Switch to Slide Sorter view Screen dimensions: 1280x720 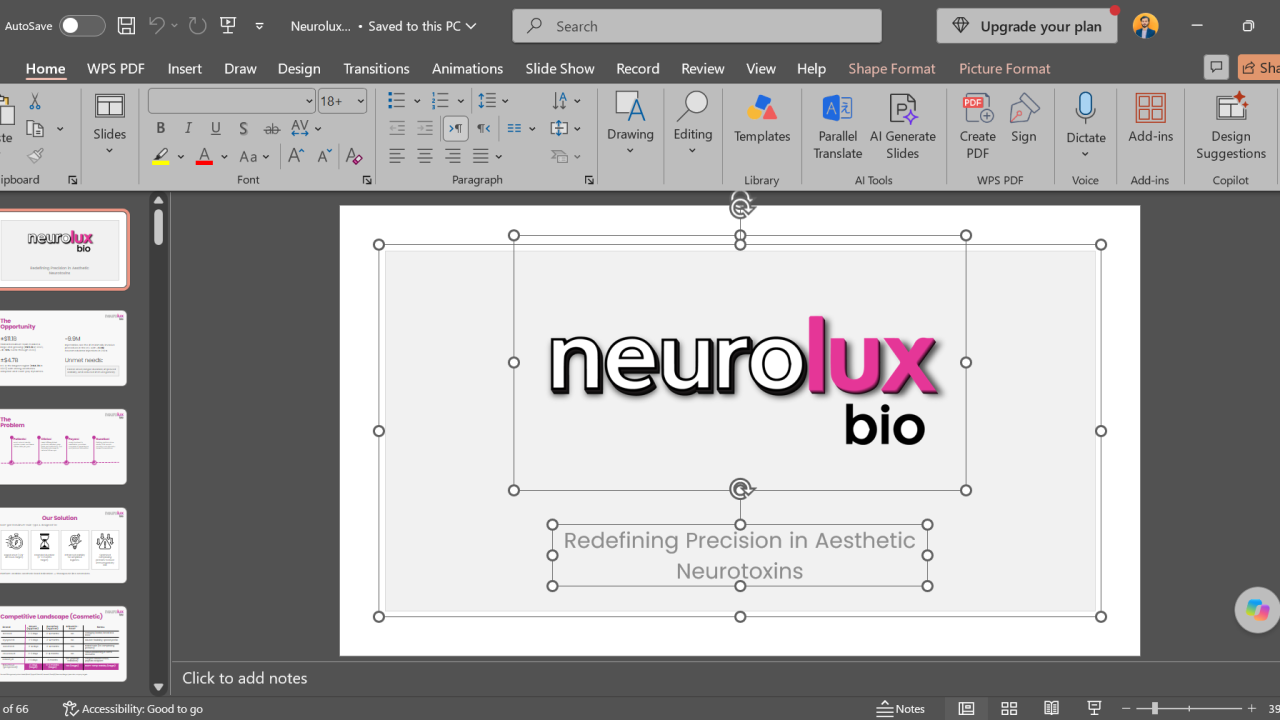pos(1009,708)
